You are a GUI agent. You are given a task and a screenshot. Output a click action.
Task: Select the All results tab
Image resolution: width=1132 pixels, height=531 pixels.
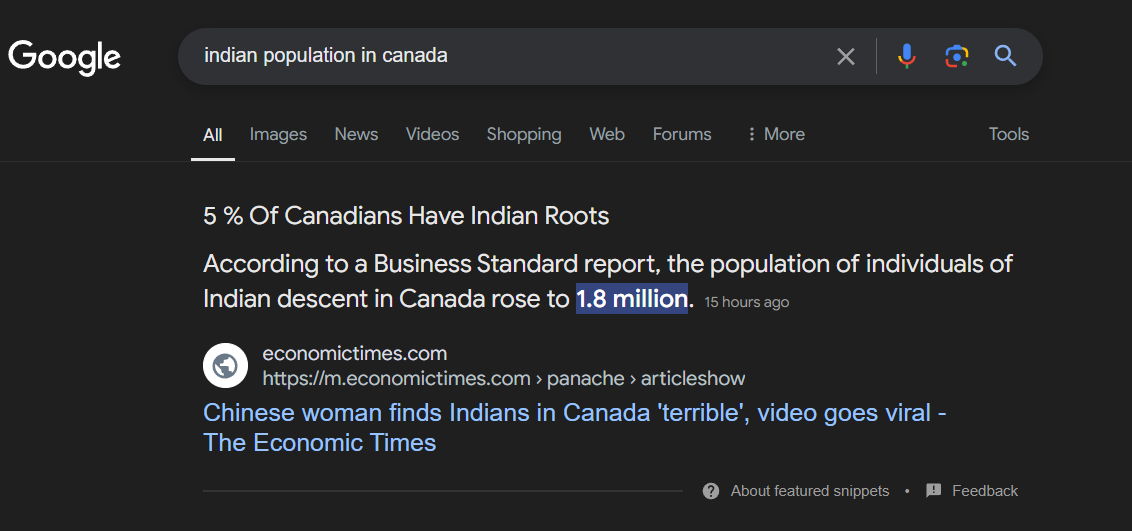click(212, 135)
